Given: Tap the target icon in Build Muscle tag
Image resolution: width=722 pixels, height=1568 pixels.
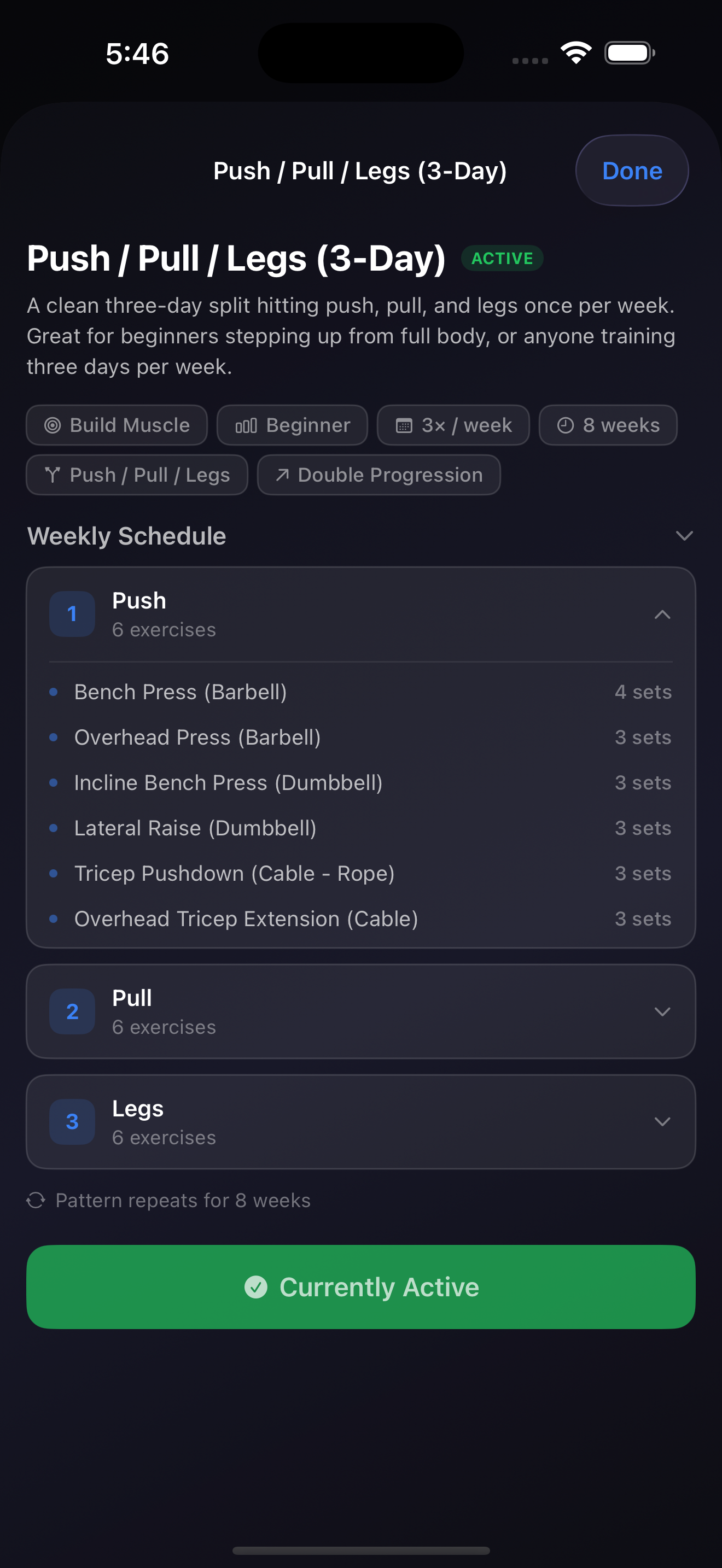Looking at the screenshot, I should (x=53, y=425).
